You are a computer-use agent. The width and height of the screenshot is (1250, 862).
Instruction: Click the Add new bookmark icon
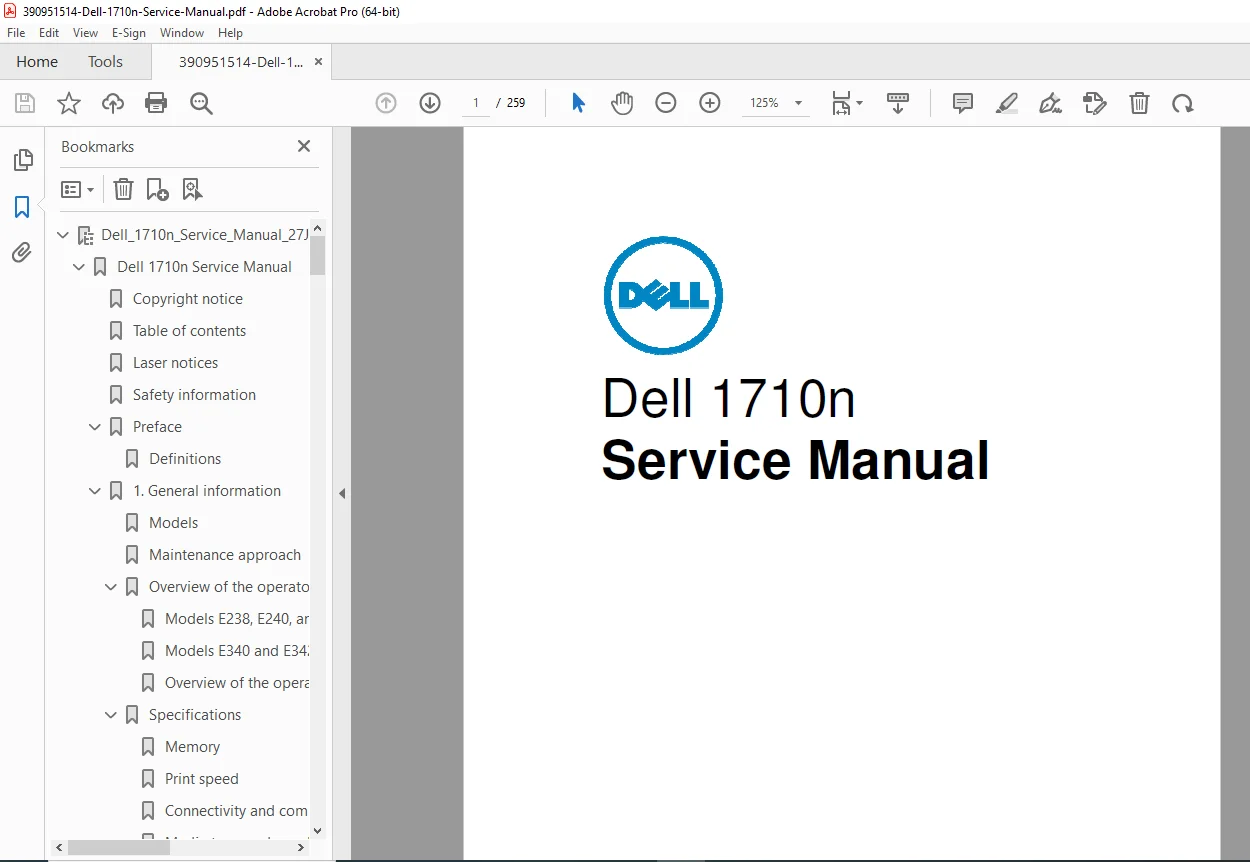pos(157,189)
